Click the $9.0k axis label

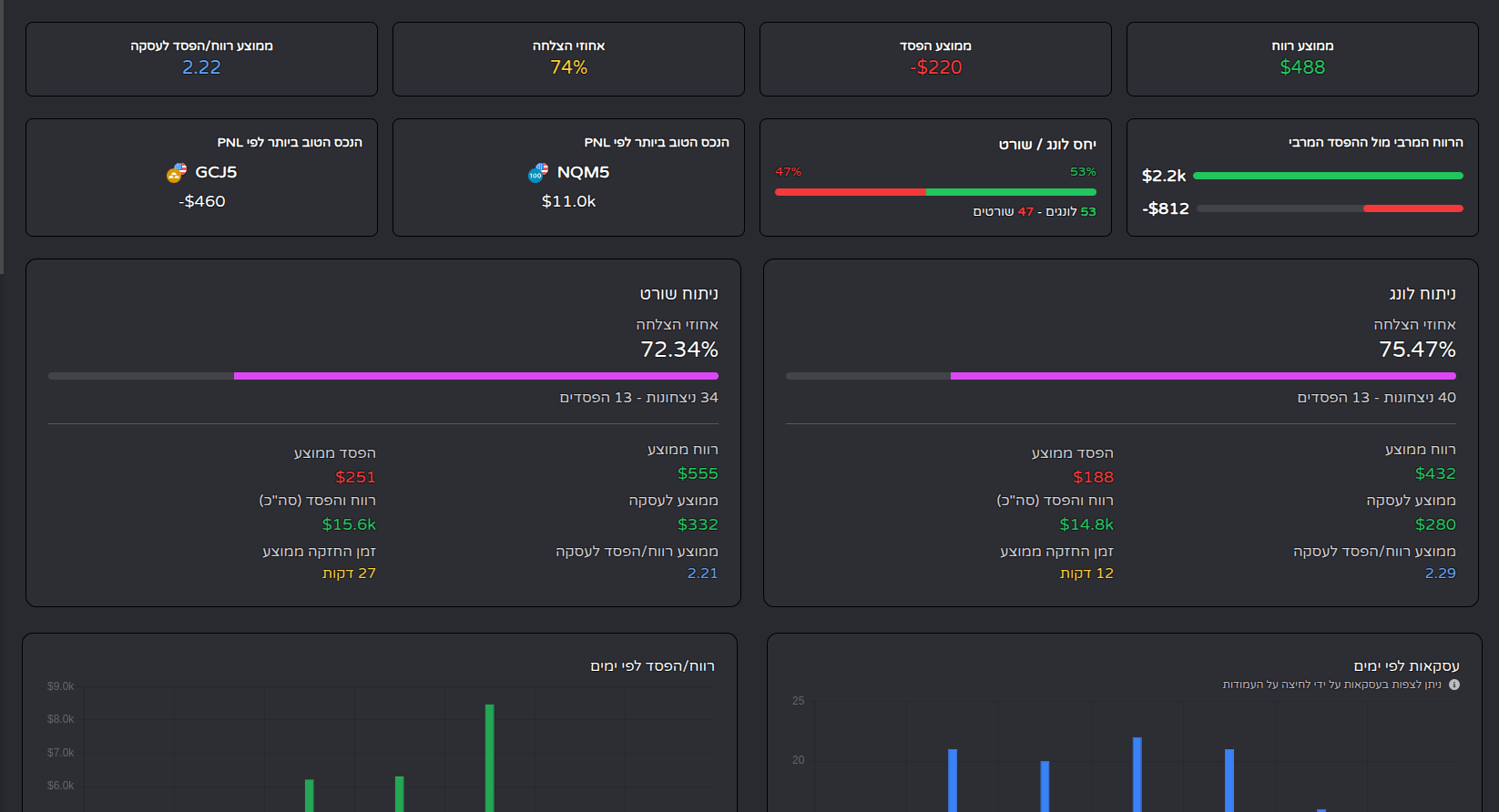[60, 686]
